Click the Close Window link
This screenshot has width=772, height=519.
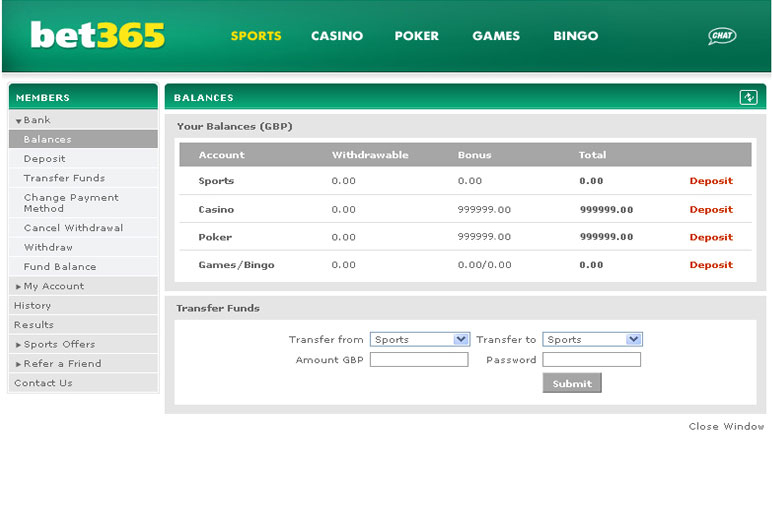tap(726, 426)
